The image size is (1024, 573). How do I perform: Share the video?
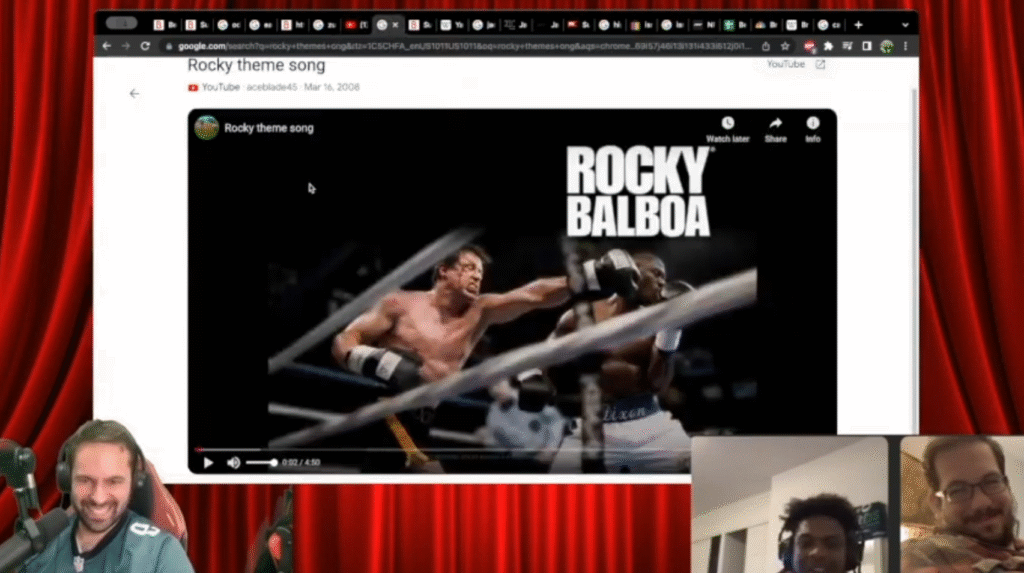click(775, 129)
